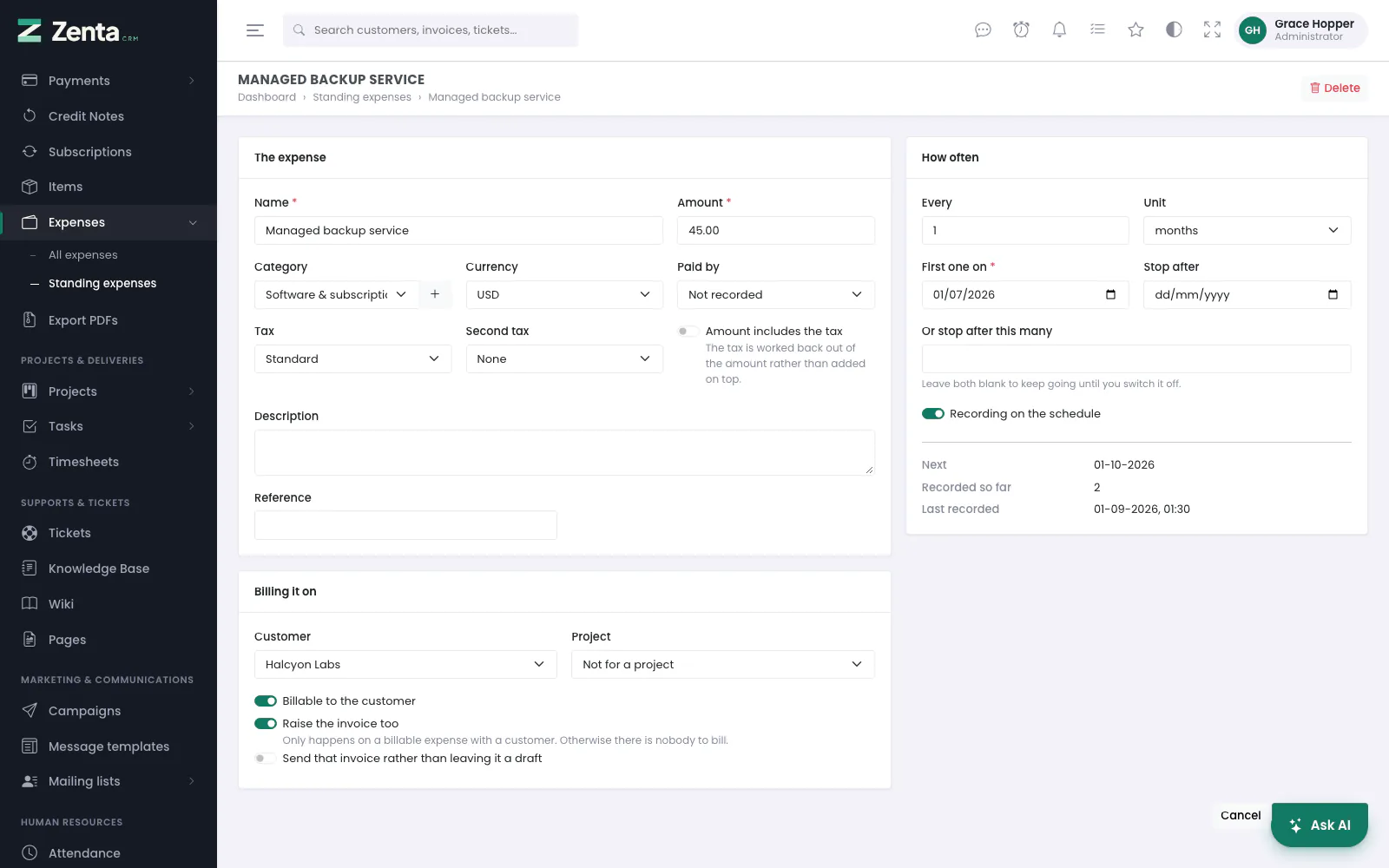Click the favorites star icon
The width and height of the screenshot is (1389, 868).
click(1136, 30)
